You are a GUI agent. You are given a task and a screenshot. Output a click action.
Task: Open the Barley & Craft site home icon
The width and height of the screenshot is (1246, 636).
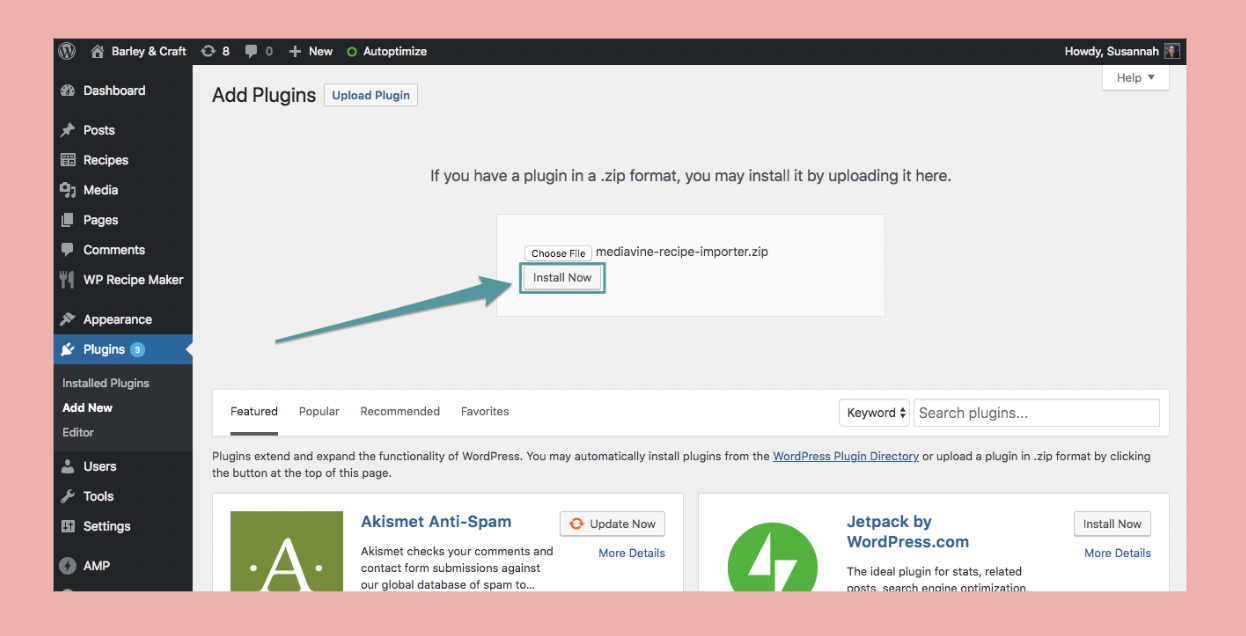97,51
